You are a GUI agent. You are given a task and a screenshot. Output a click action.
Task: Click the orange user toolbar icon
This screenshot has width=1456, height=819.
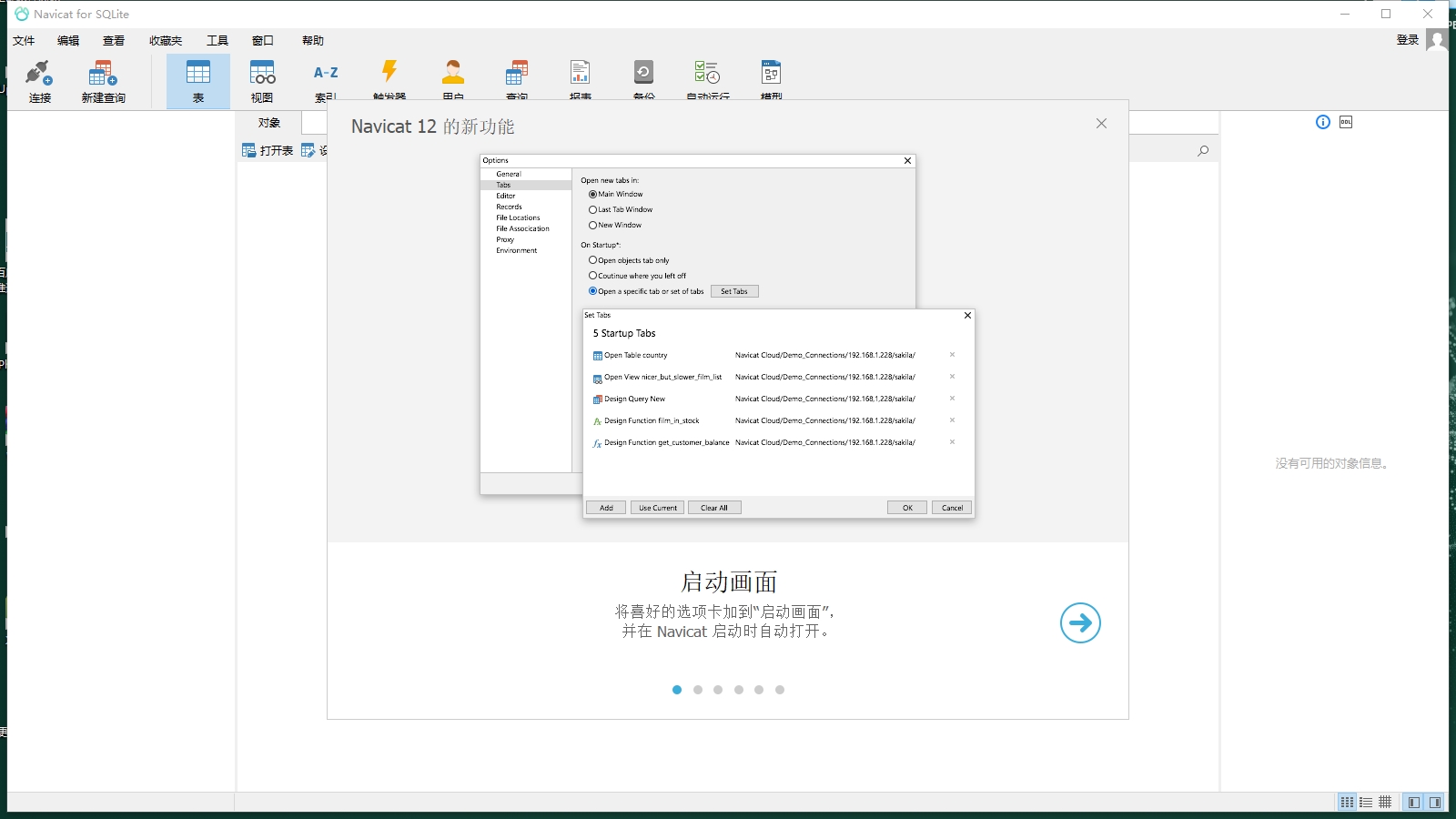point(453,72)
